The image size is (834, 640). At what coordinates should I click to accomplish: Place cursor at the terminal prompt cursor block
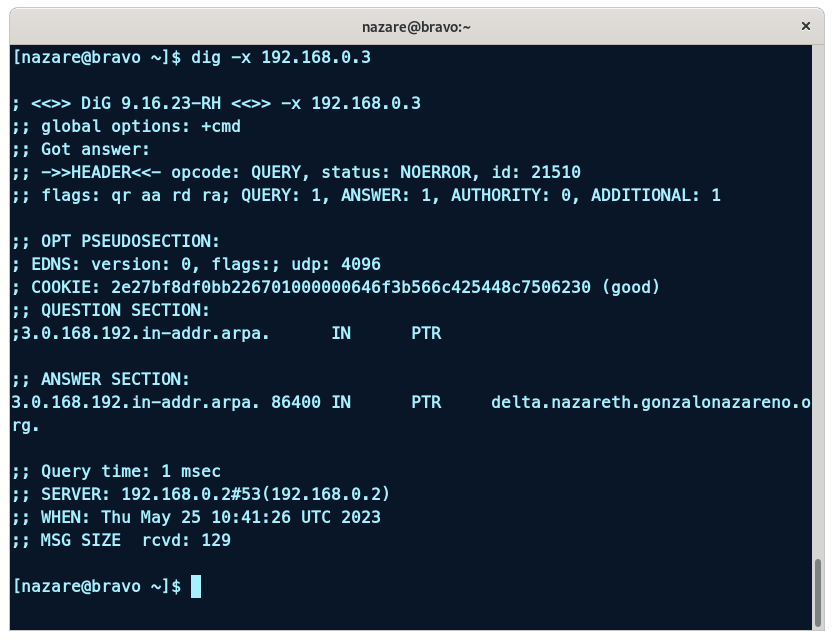196,586
